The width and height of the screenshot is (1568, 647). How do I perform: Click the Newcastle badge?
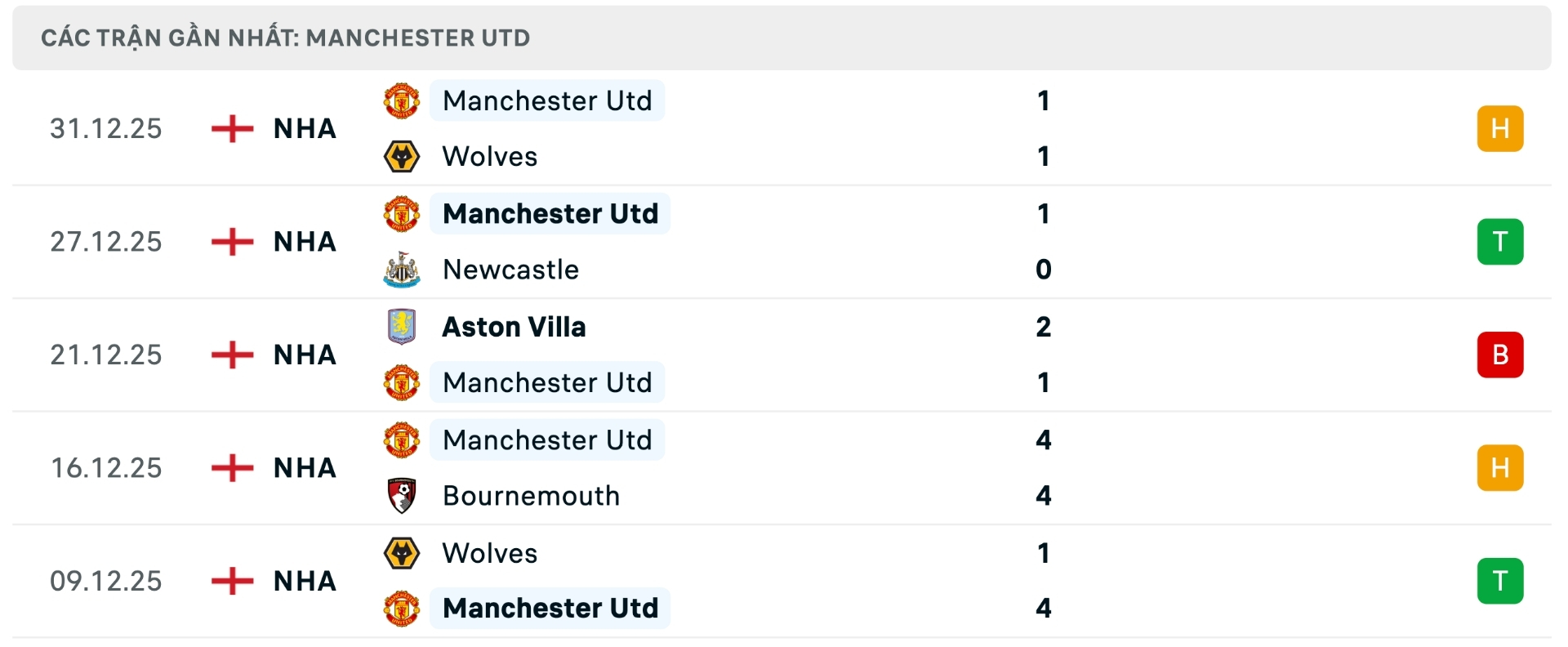[x=402, y=270]
